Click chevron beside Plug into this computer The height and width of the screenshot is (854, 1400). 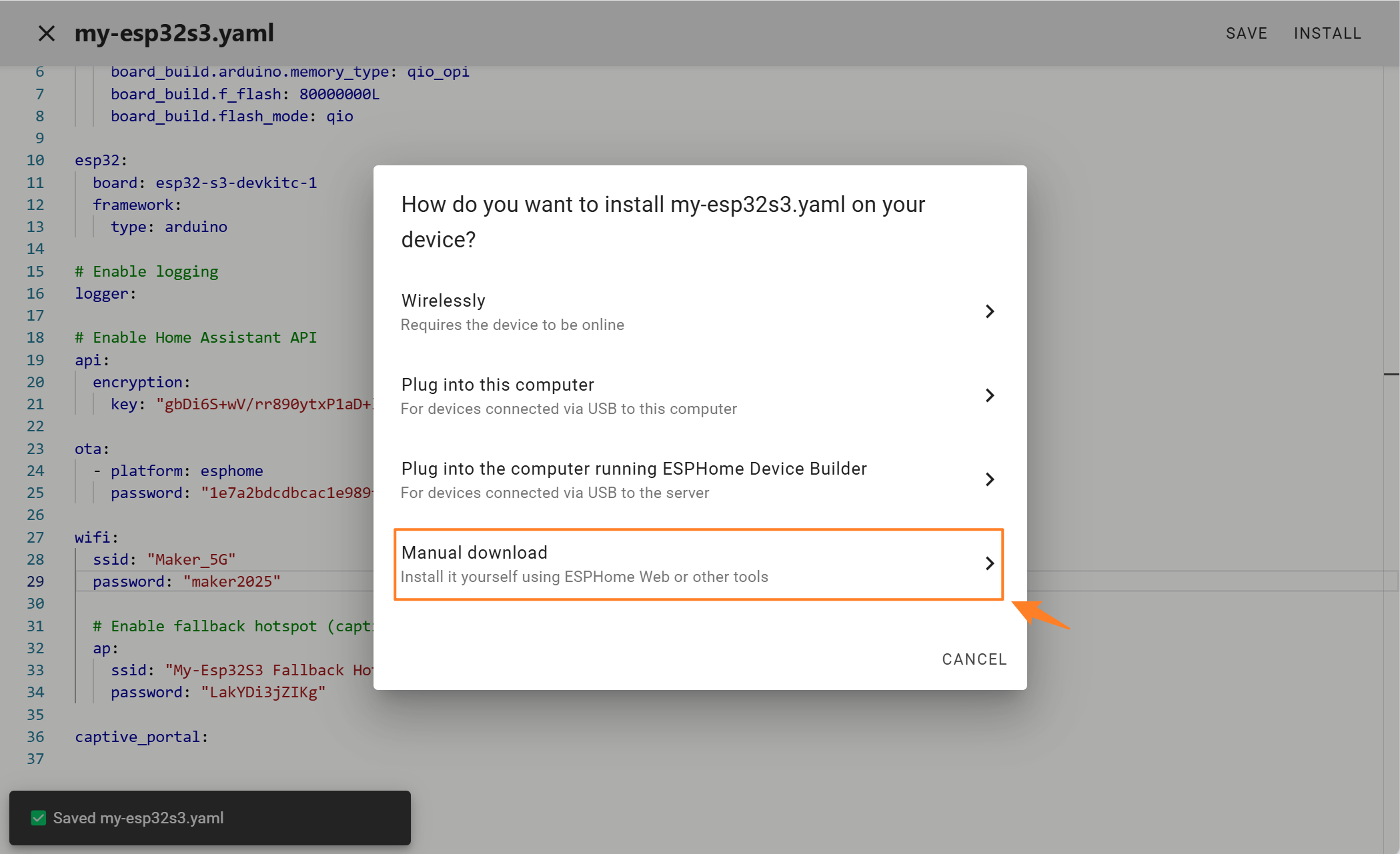coord(990,395)
